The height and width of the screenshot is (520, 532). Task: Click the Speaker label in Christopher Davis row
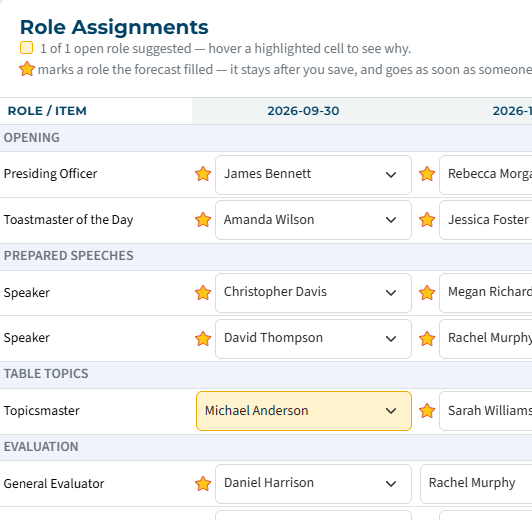click(26, 293)
